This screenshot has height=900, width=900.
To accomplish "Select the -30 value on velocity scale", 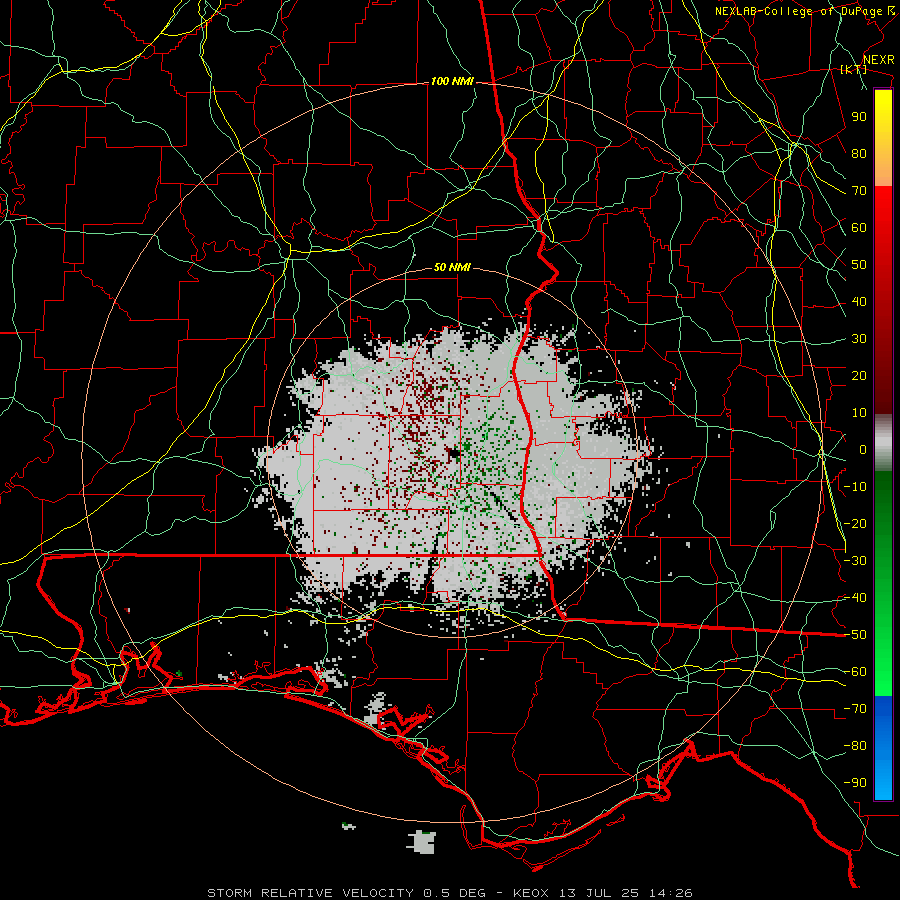I will tap(855, 561).
